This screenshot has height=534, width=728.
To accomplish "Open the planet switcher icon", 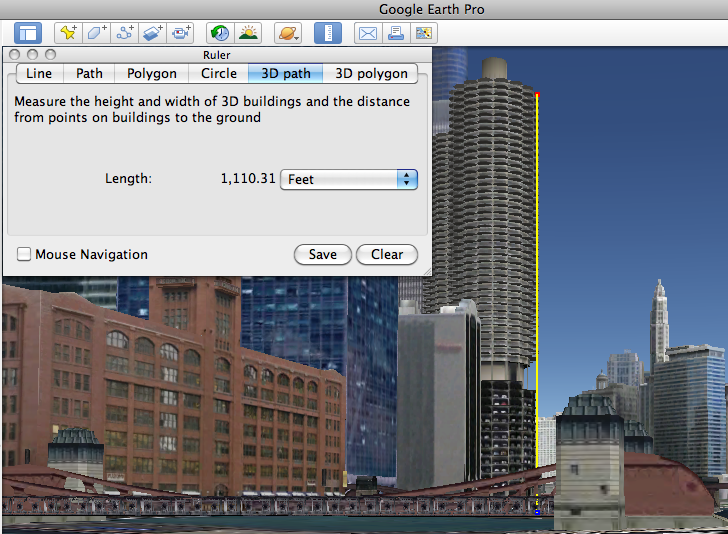I will coord(288,33).
